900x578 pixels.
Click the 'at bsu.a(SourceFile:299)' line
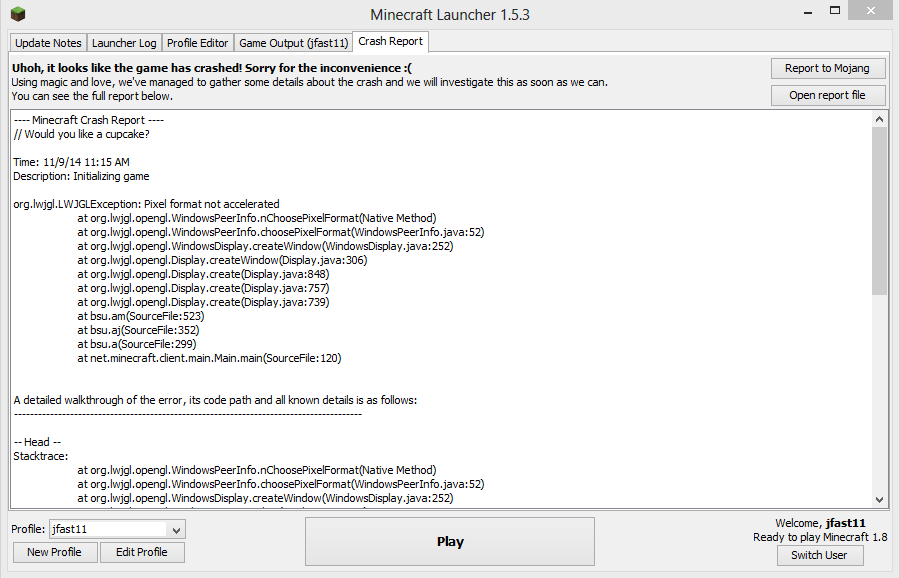click(x=137, y=344)
